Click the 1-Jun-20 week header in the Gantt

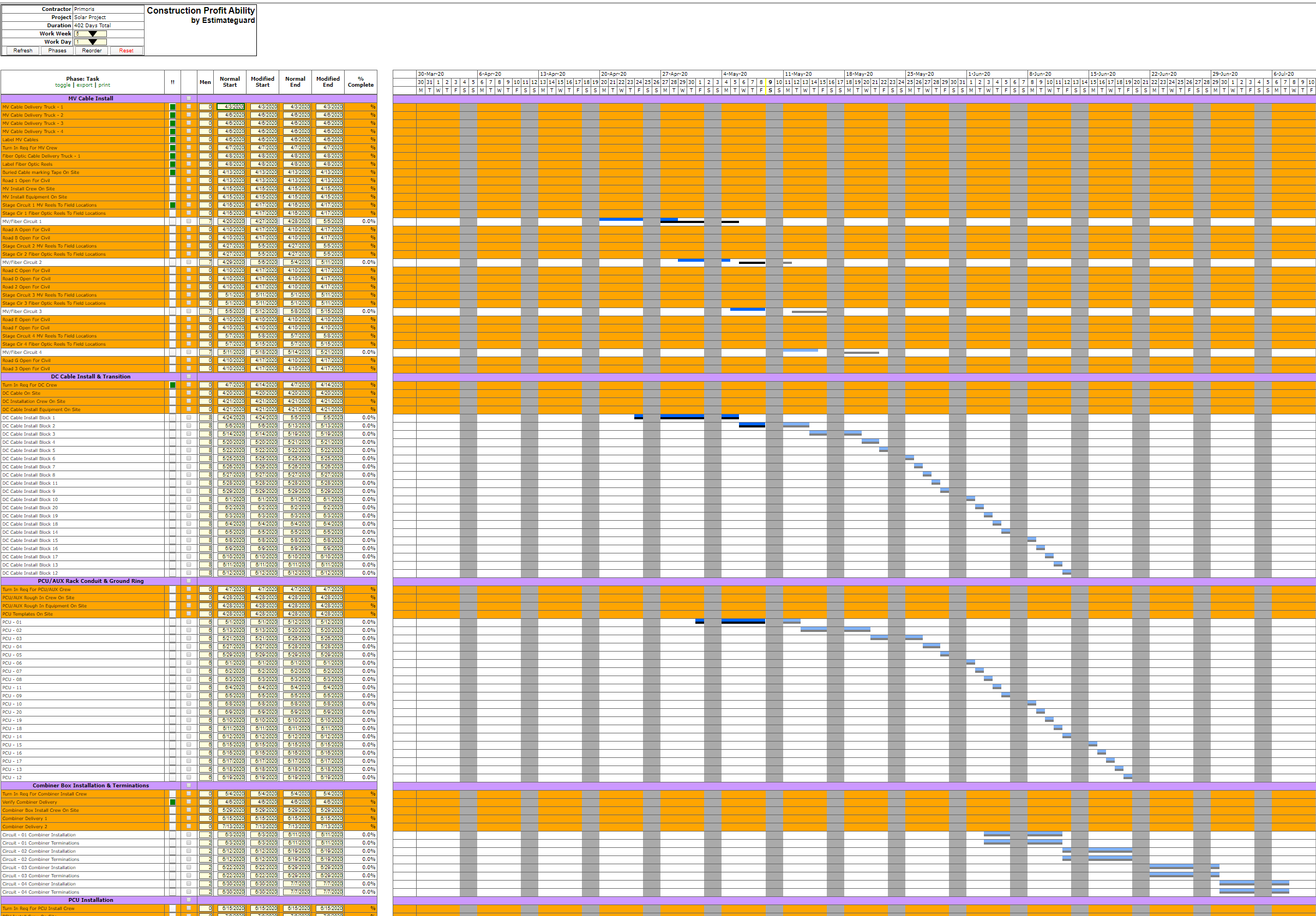pos(997,74)
